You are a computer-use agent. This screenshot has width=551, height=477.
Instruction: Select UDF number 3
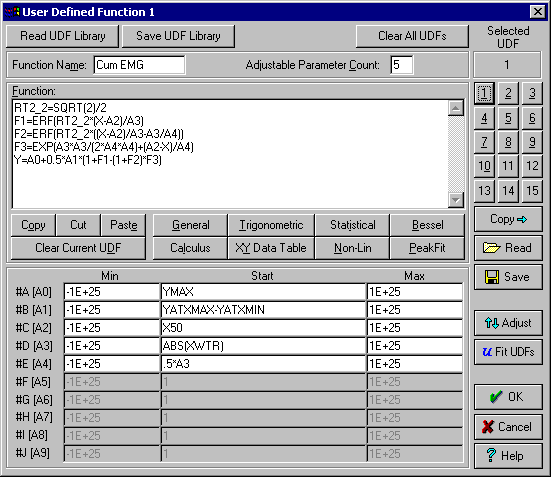point(532,94)
